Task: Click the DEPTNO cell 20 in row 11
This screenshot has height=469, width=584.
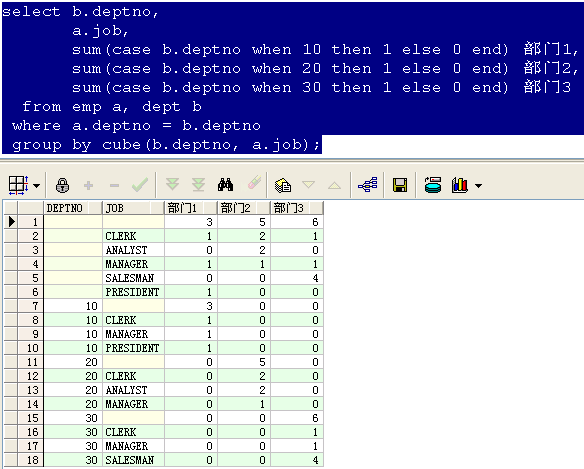Action: (73, 362)
